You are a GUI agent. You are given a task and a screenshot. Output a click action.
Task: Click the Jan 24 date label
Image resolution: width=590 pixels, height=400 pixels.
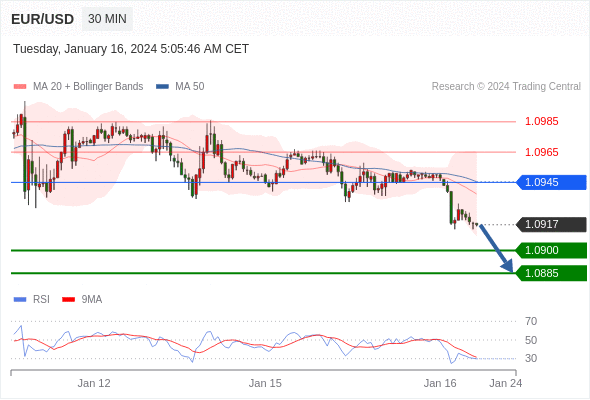point(505,383)
